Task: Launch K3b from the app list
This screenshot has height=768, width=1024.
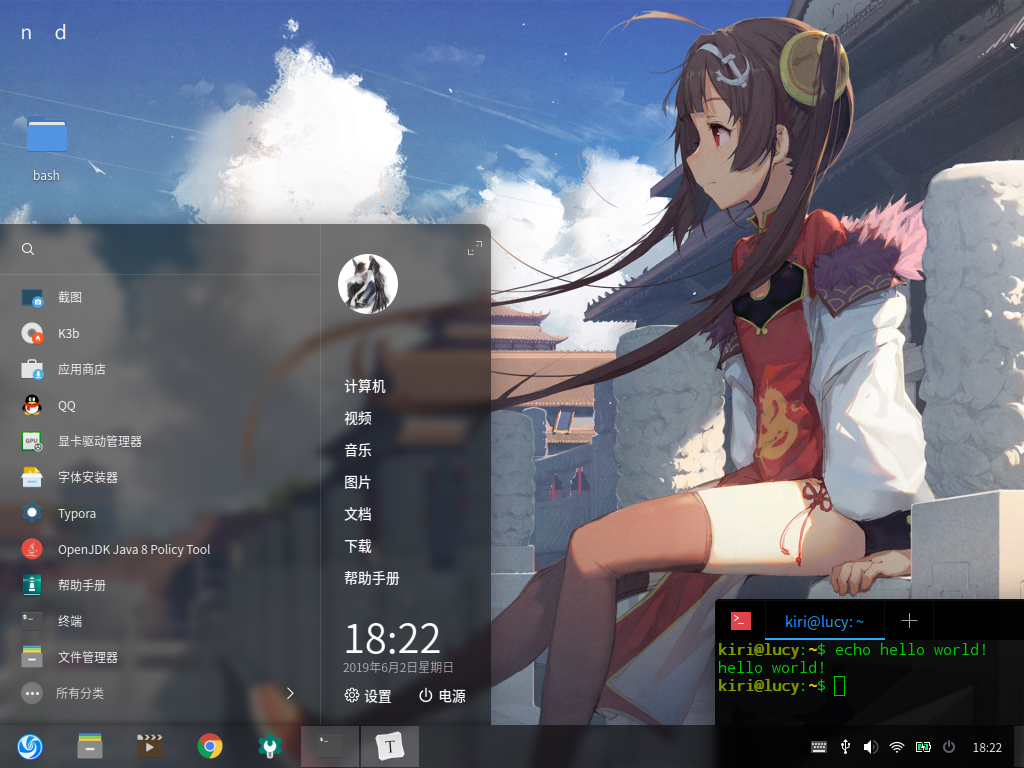Action: click(68, 333)
